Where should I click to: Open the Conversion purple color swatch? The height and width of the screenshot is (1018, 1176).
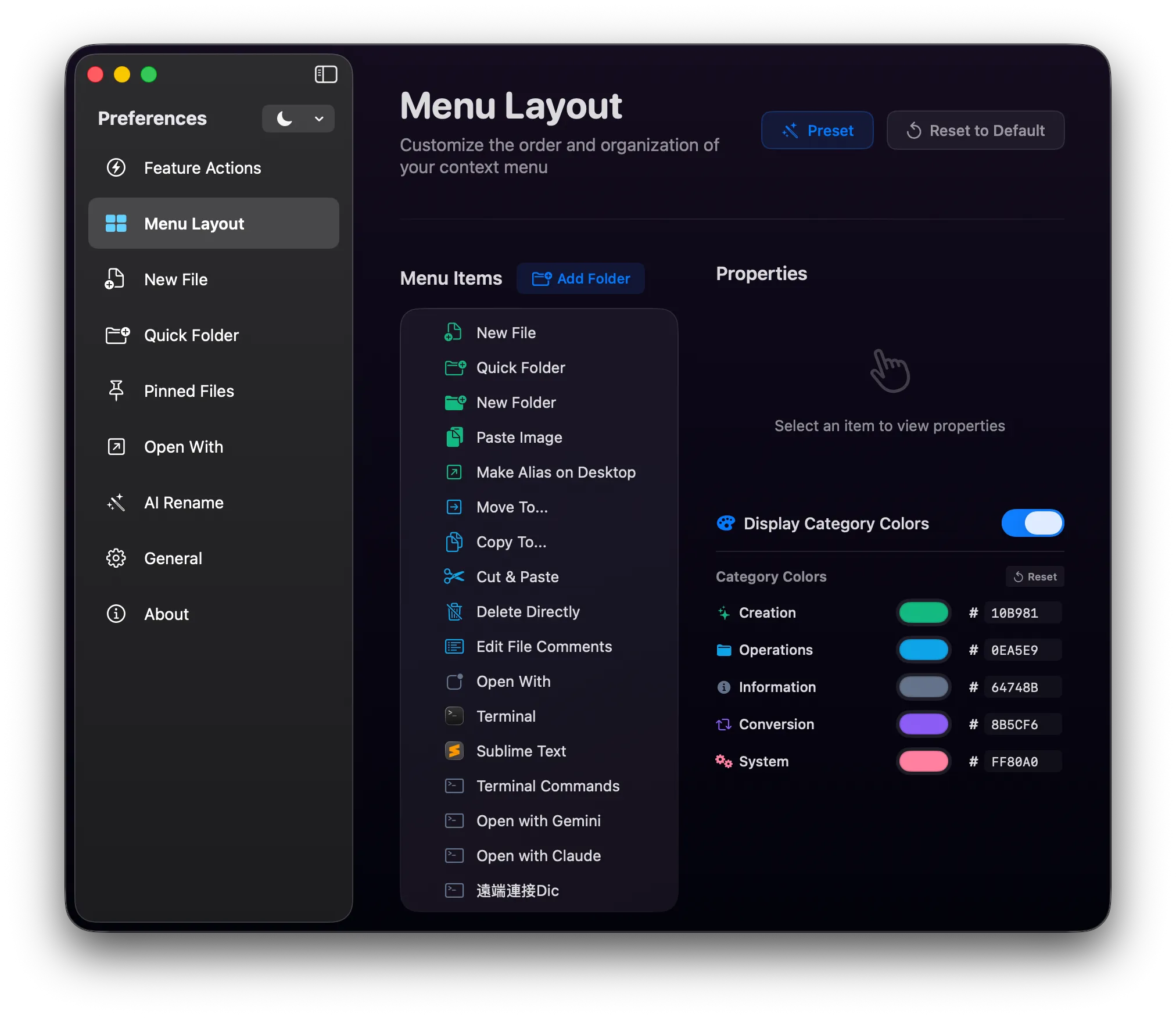click(x=924, y=724)
